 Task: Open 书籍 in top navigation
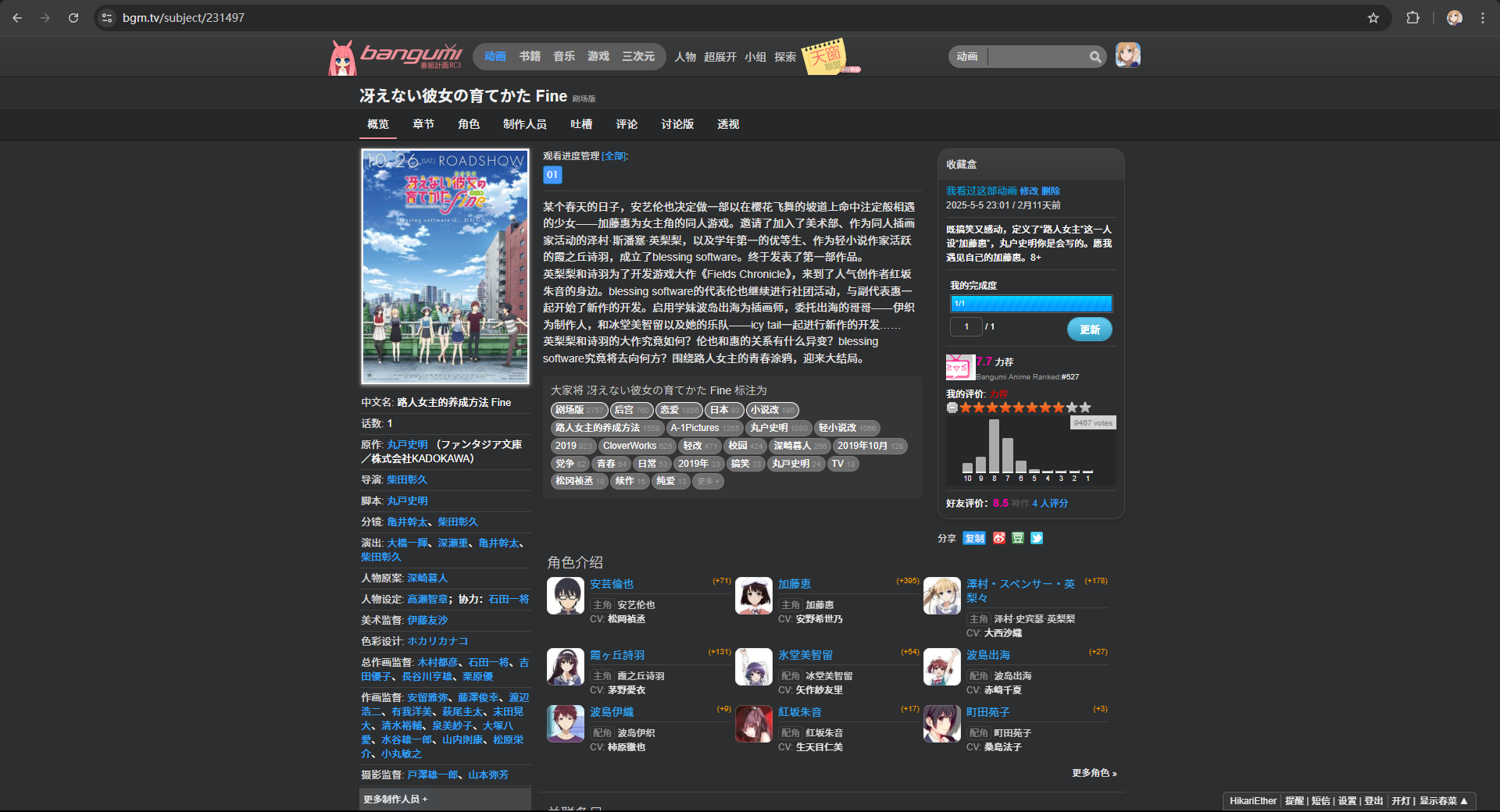(x=530, y=56)
